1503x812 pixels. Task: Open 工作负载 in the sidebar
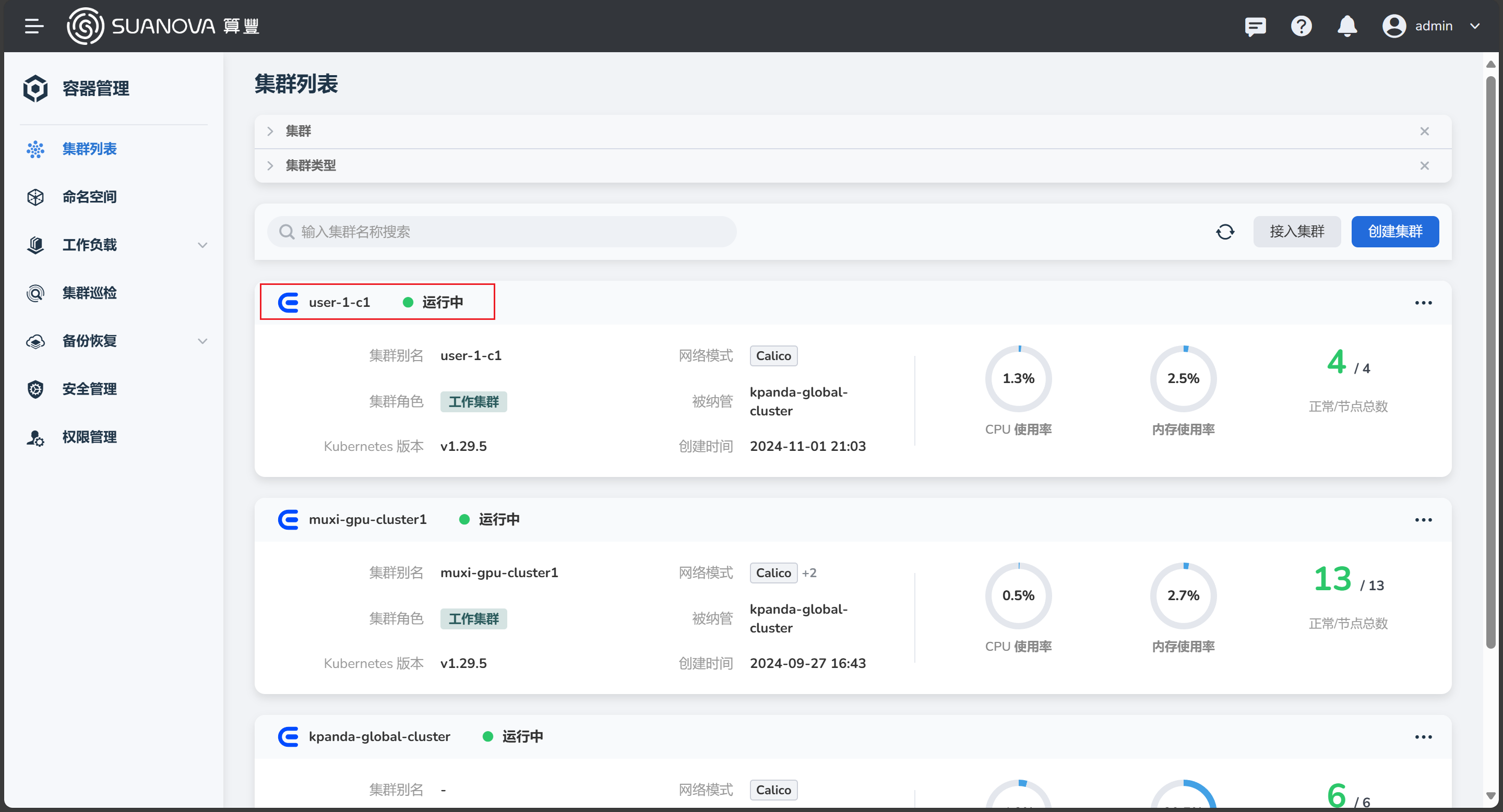point(89,245)
